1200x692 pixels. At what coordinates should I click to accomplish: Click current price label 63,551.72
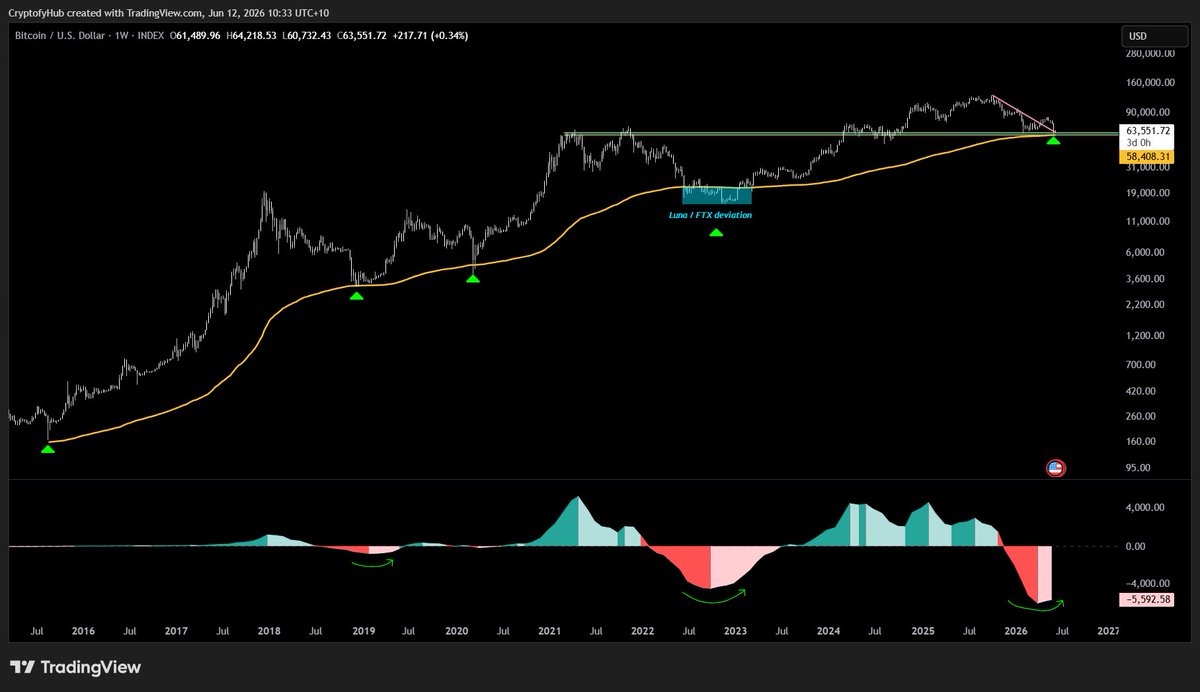click(1148, 130)
